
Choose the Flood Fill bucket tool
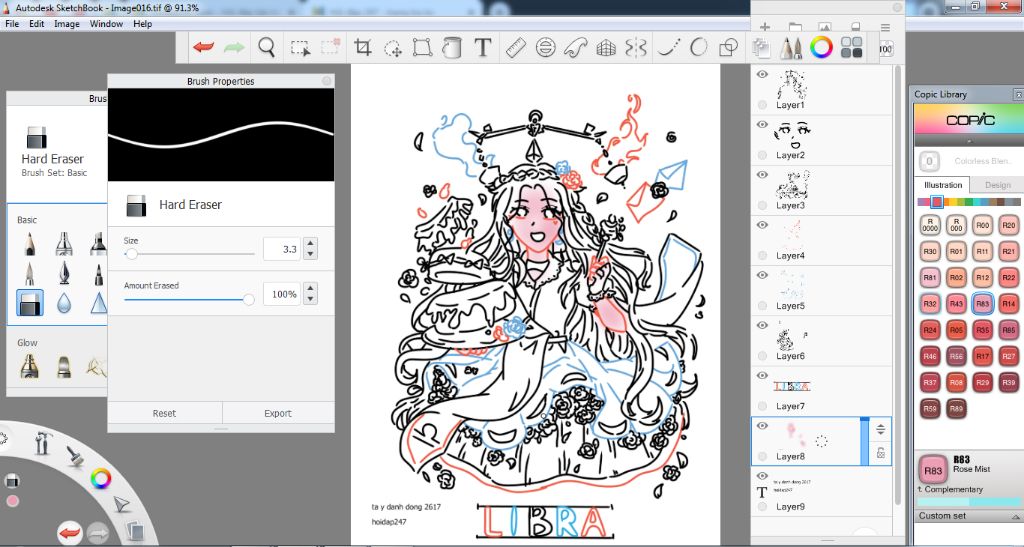(452, 47)
